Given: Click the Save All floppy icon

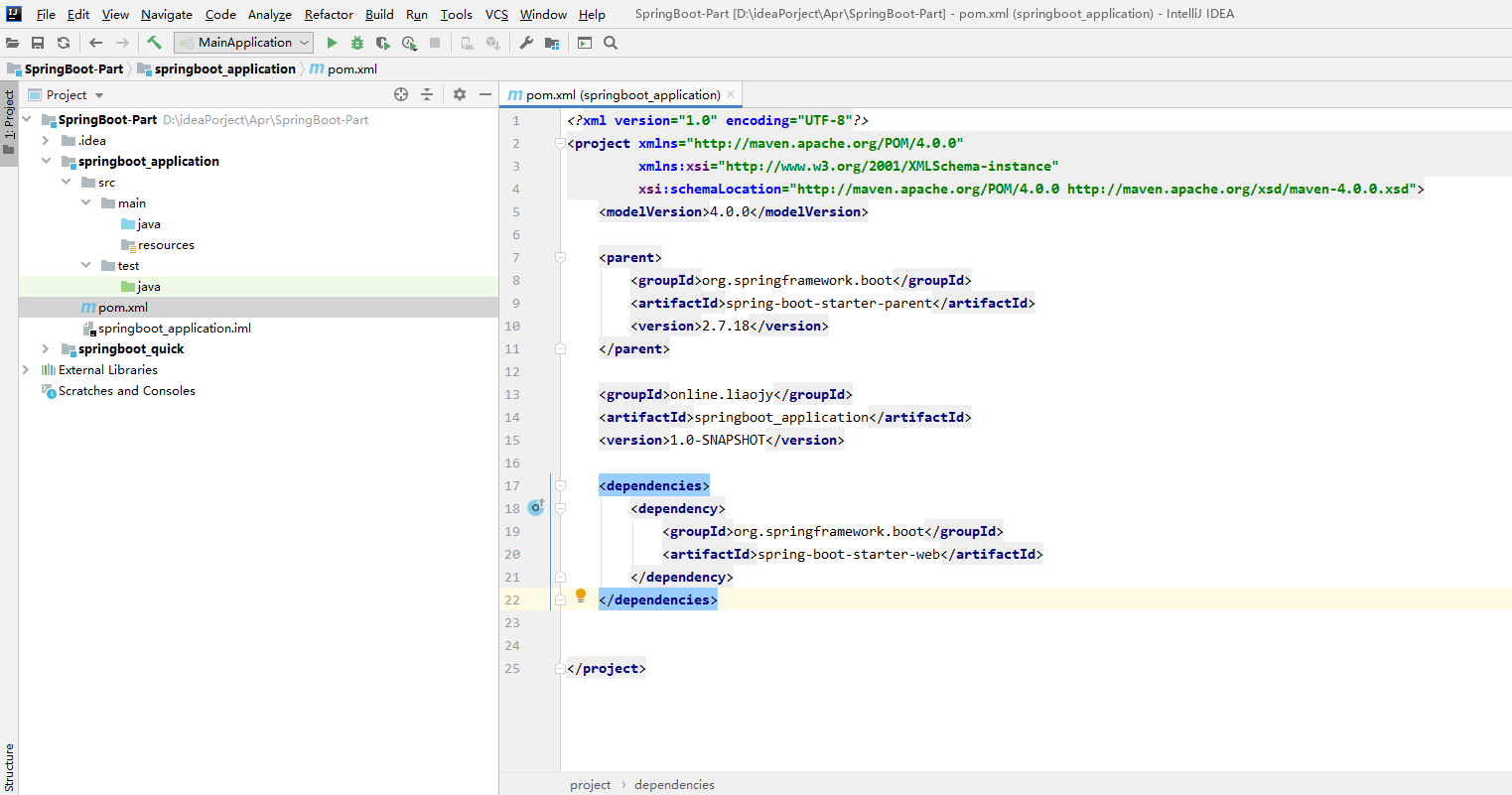Looking at the screenshot, I should click(38, 43).
